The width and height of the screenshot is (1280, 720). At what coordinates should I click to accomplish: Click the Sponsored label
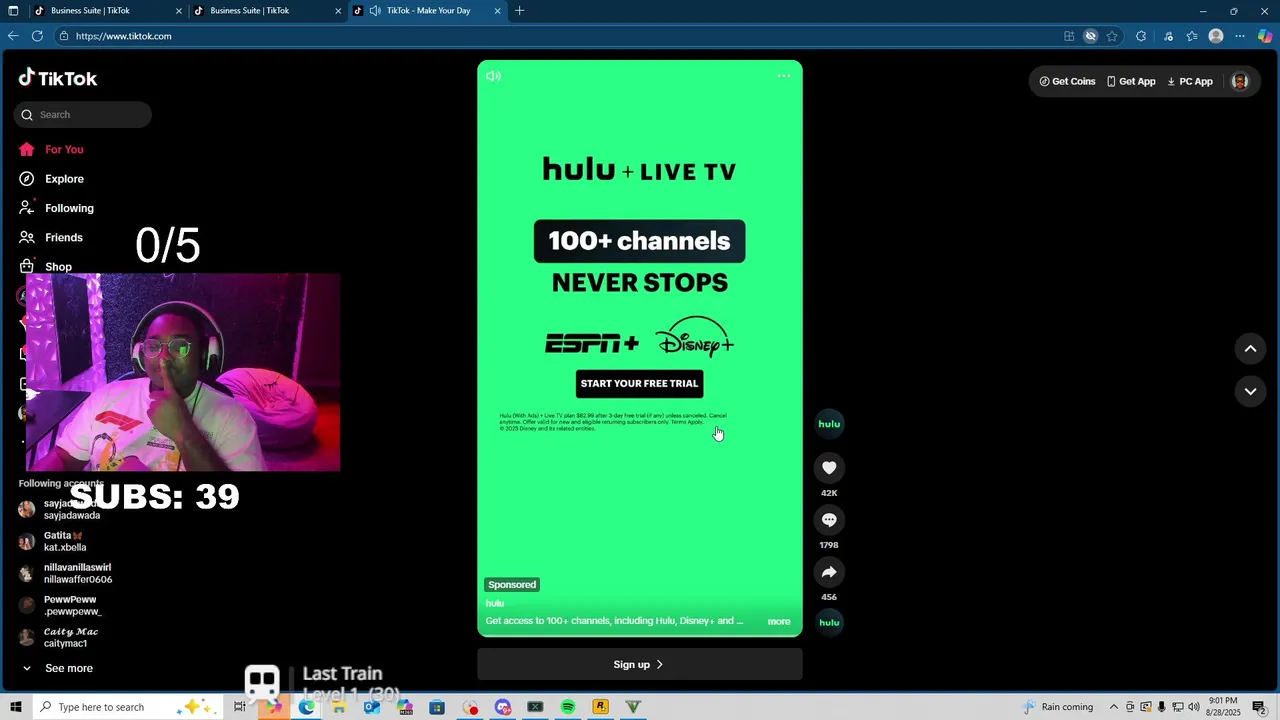pos(512,585)
